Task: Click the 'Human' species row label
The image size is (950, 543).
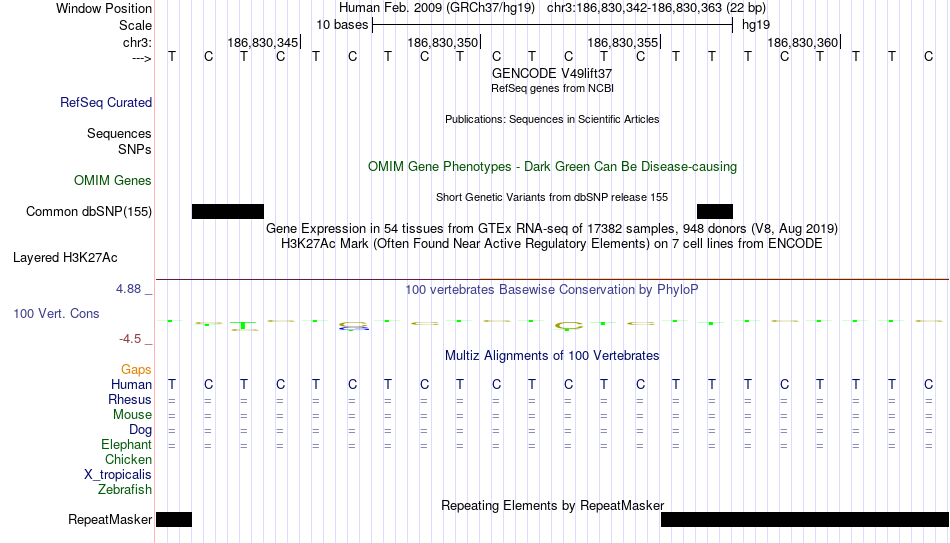Action: (131, 384)
